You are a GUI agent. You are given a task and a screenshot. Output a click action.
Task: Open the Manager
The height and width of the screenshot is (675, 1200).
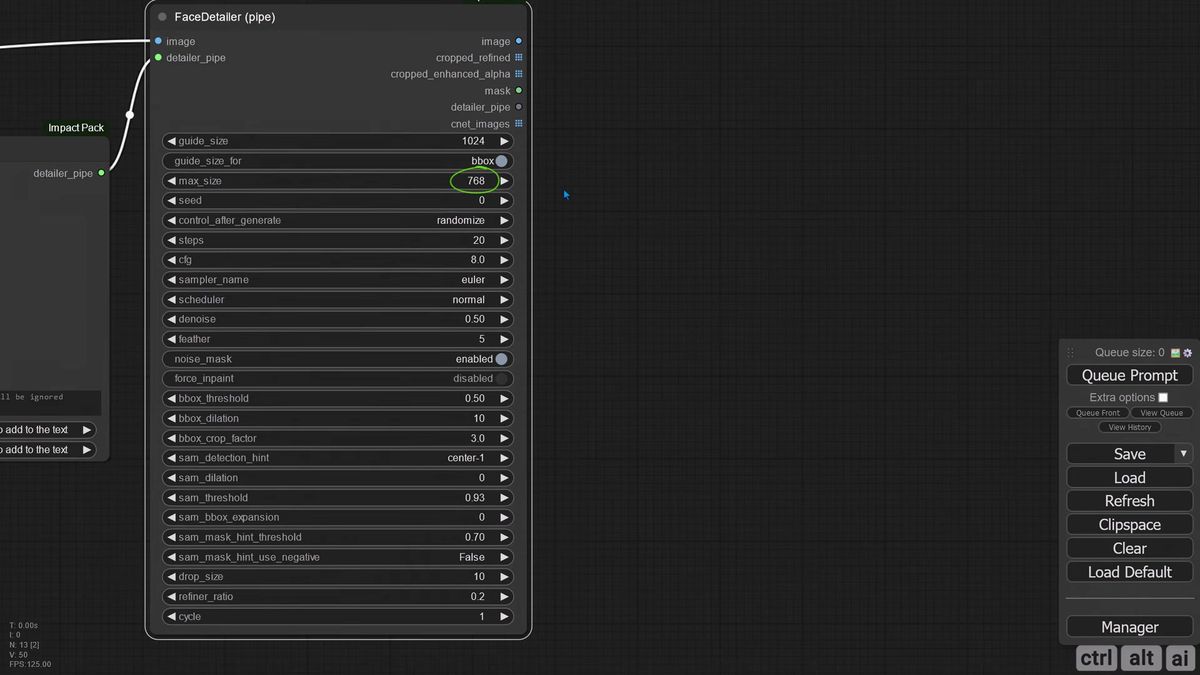coord(1129,627)
